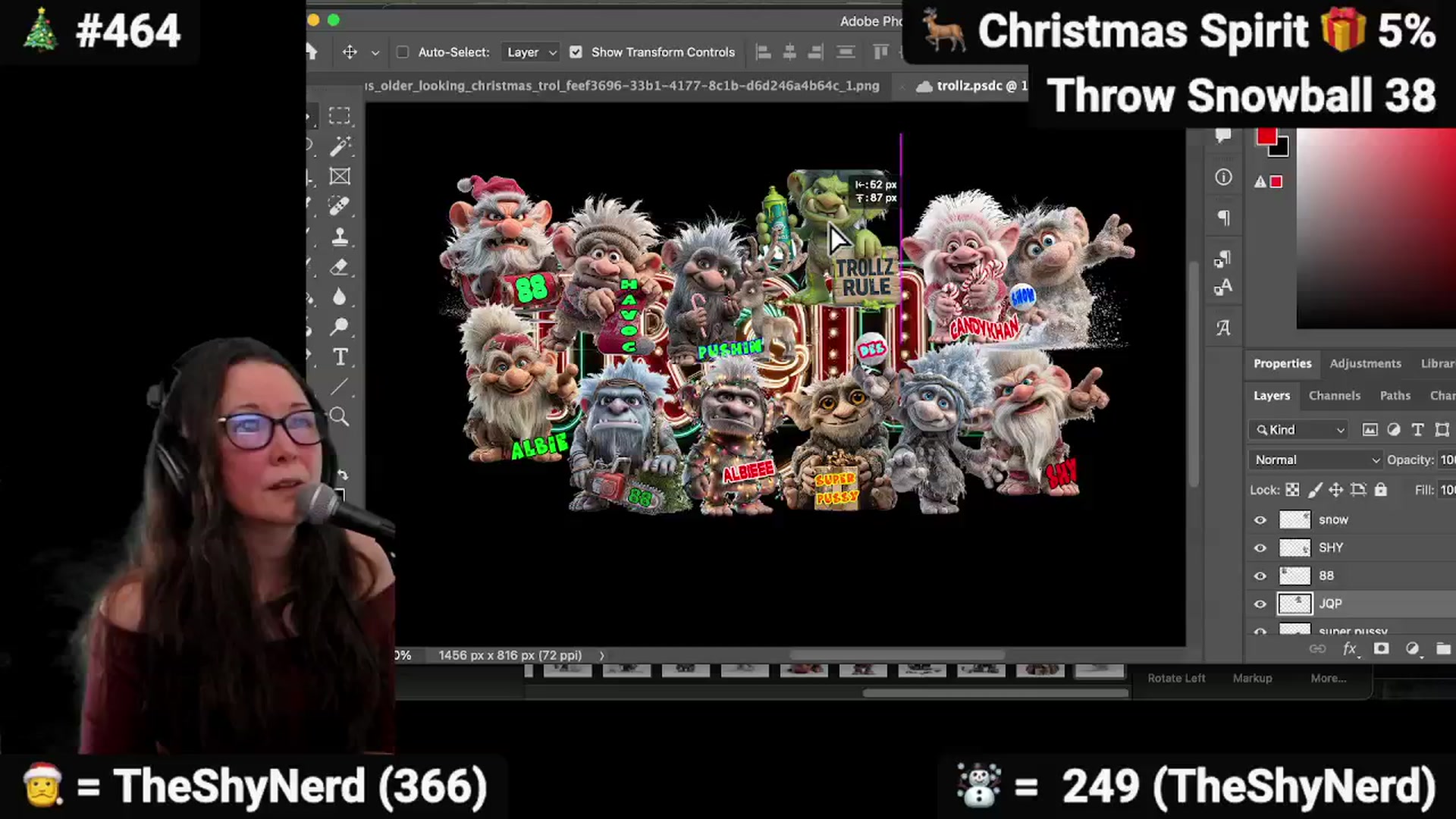The image size is (1456, 819).
Task: Click Markup in background window
Action: (1252, 678)
